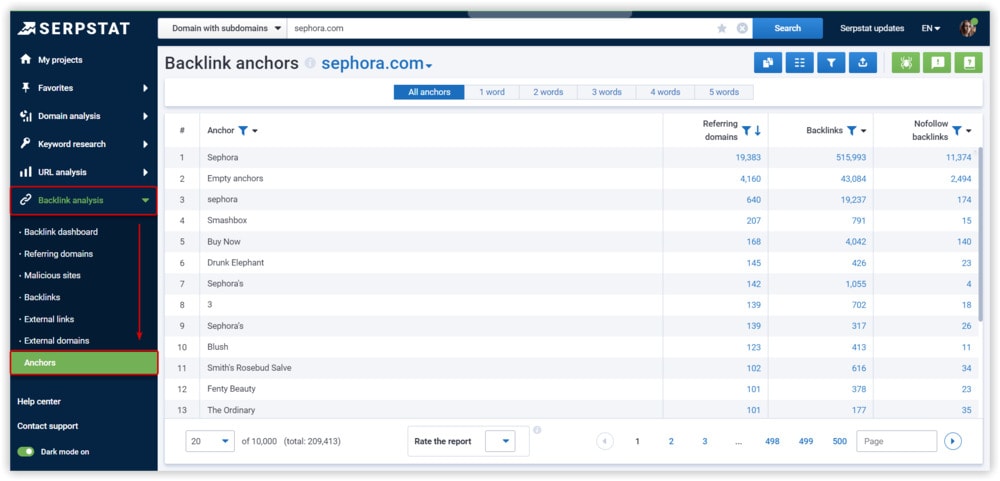The height and width of the screenshot is (481, 1000).
Task: Click the next page arrow button
Action: point(953,441)
